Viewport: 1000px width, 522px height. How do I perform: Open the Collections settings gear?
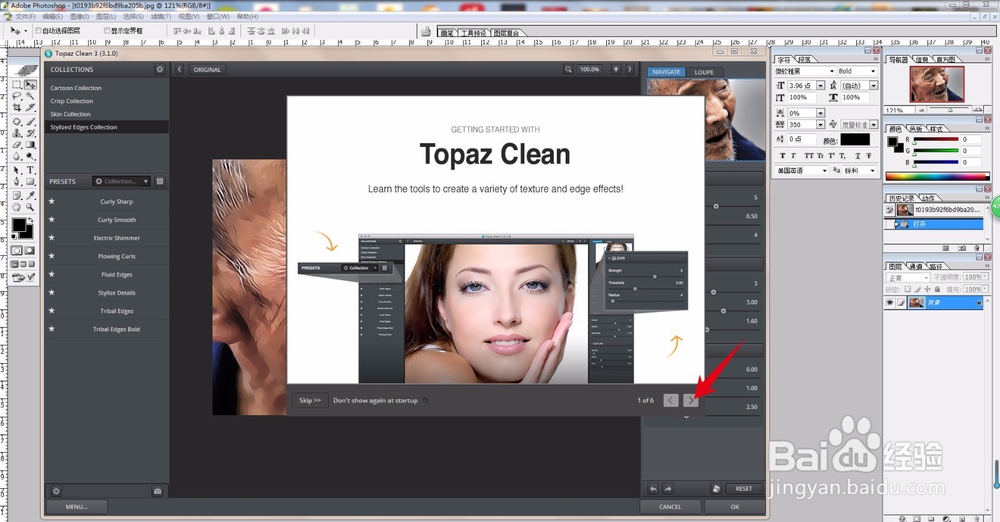159,69
